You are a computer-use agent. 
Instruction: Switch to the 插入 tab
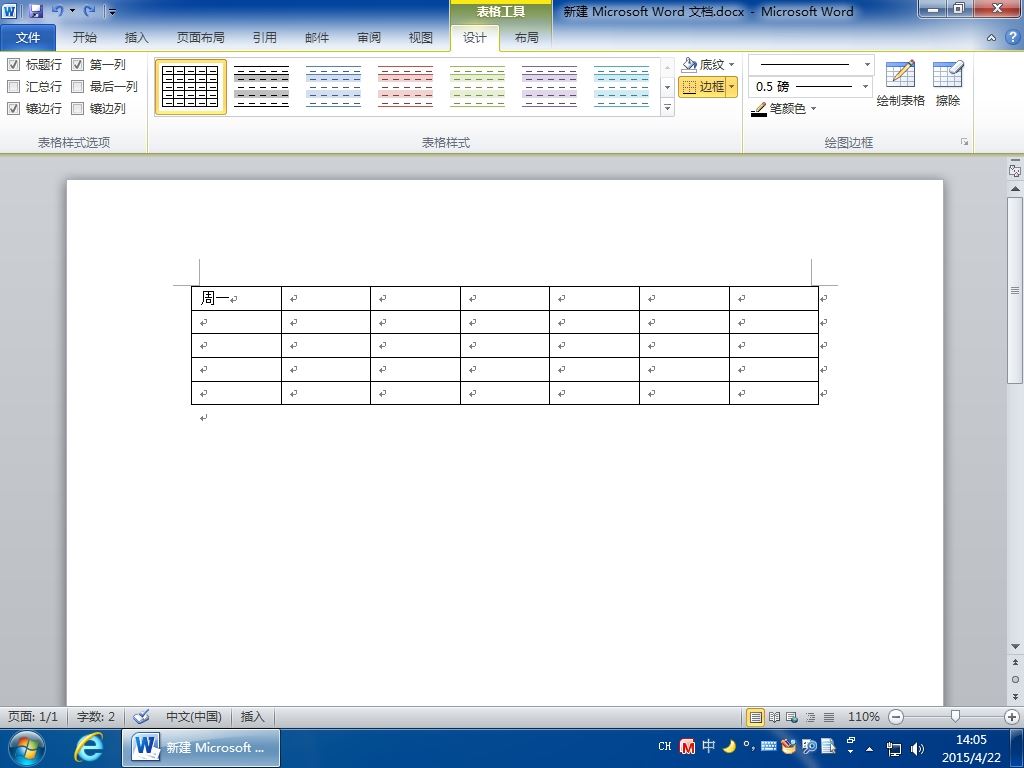136,38
